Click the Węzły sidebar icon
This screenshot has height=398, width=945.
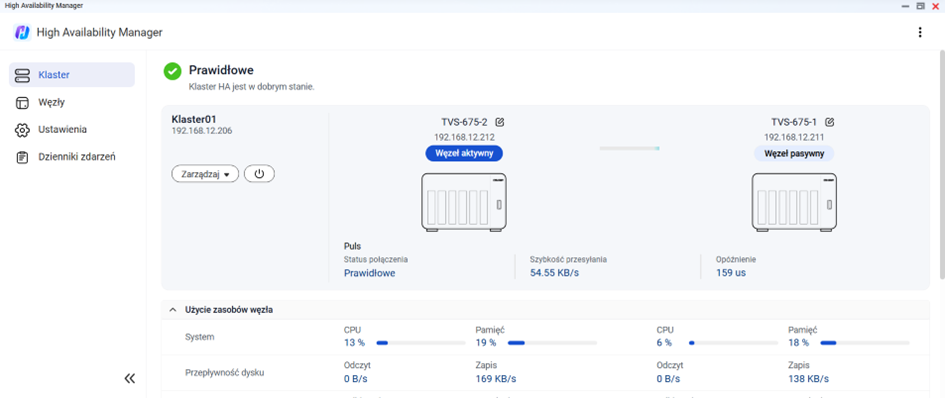point(22,103)
